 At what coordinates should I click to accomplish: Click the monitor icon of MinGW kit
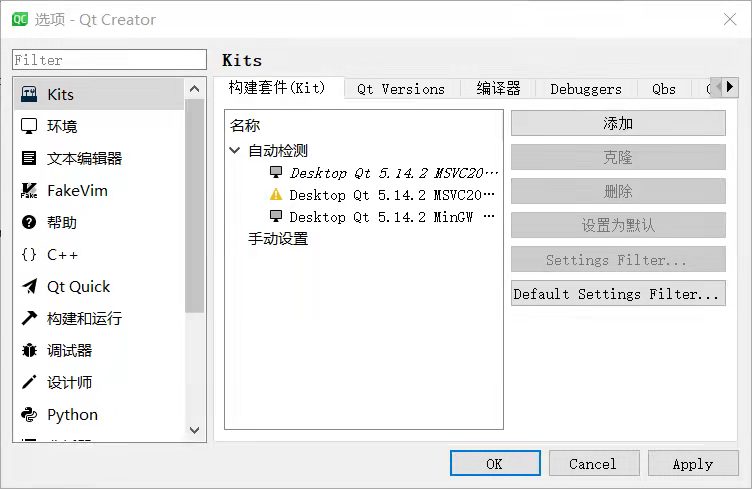(x=276, y=216)
